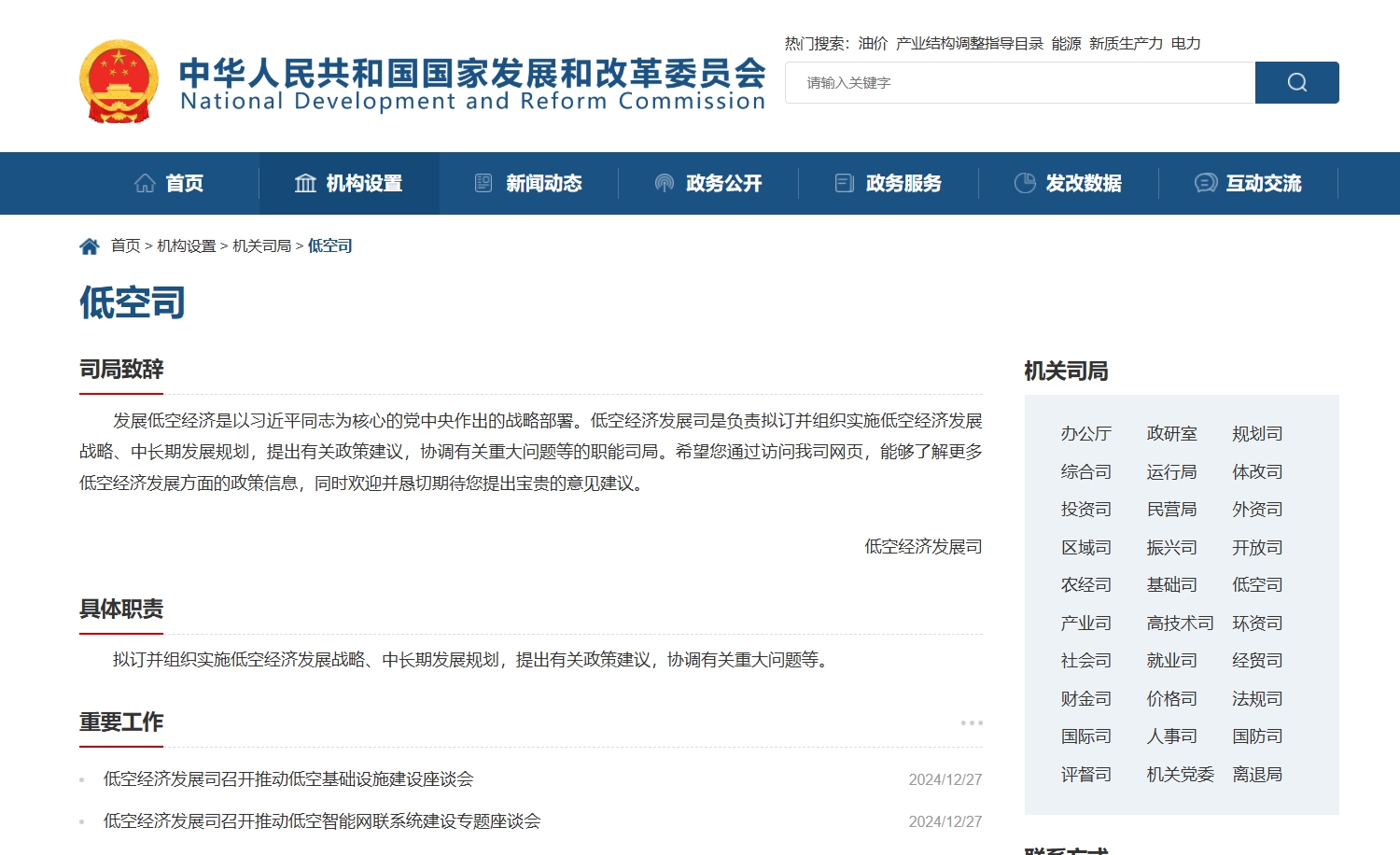Go to 机关司局 in breadcrumb
1400x855 pixels.
[x=261, y=246]
